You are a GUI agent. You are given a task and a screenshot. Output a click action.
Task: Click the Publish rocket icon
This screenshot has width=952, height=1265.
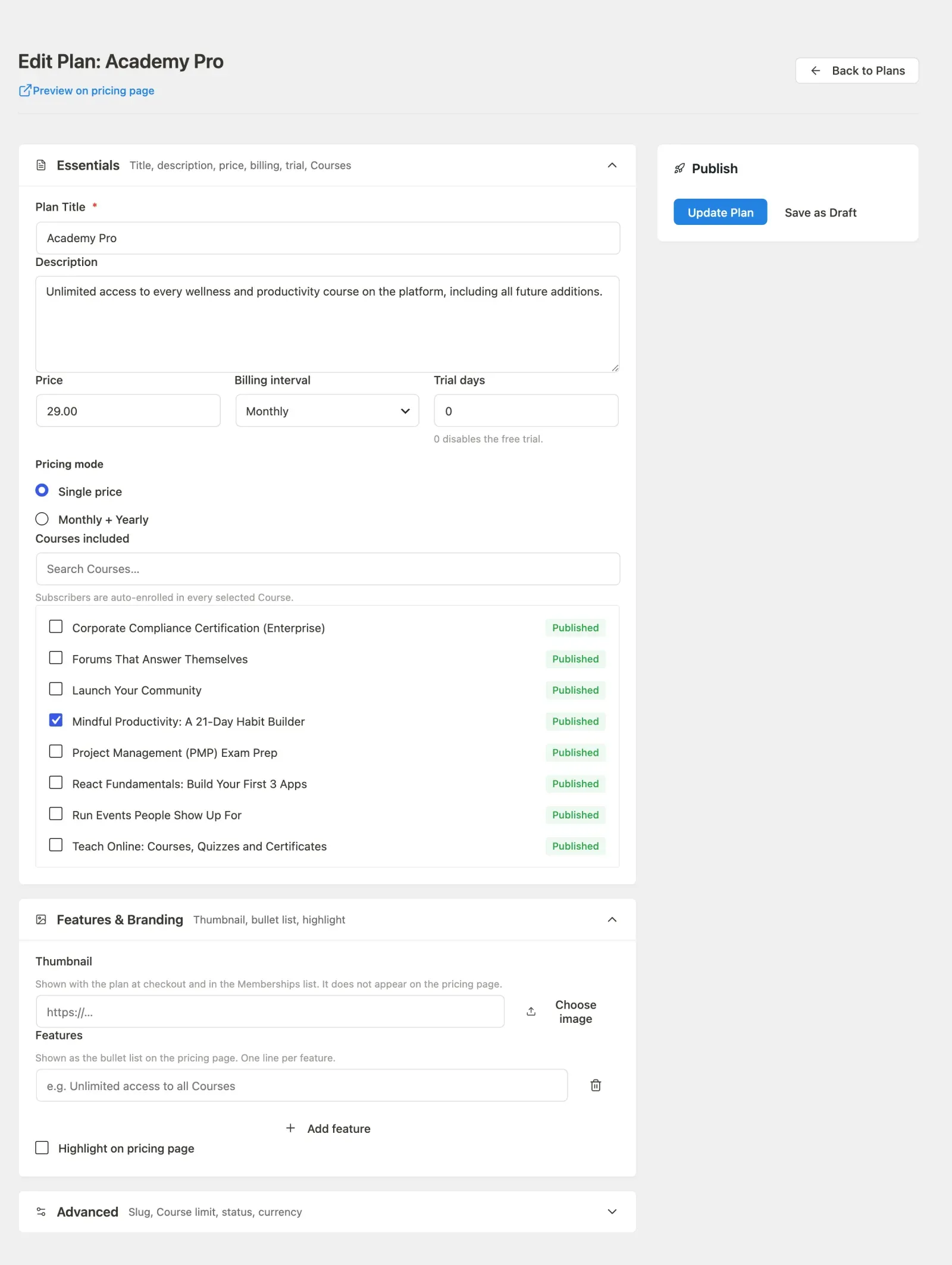point(679,169)
